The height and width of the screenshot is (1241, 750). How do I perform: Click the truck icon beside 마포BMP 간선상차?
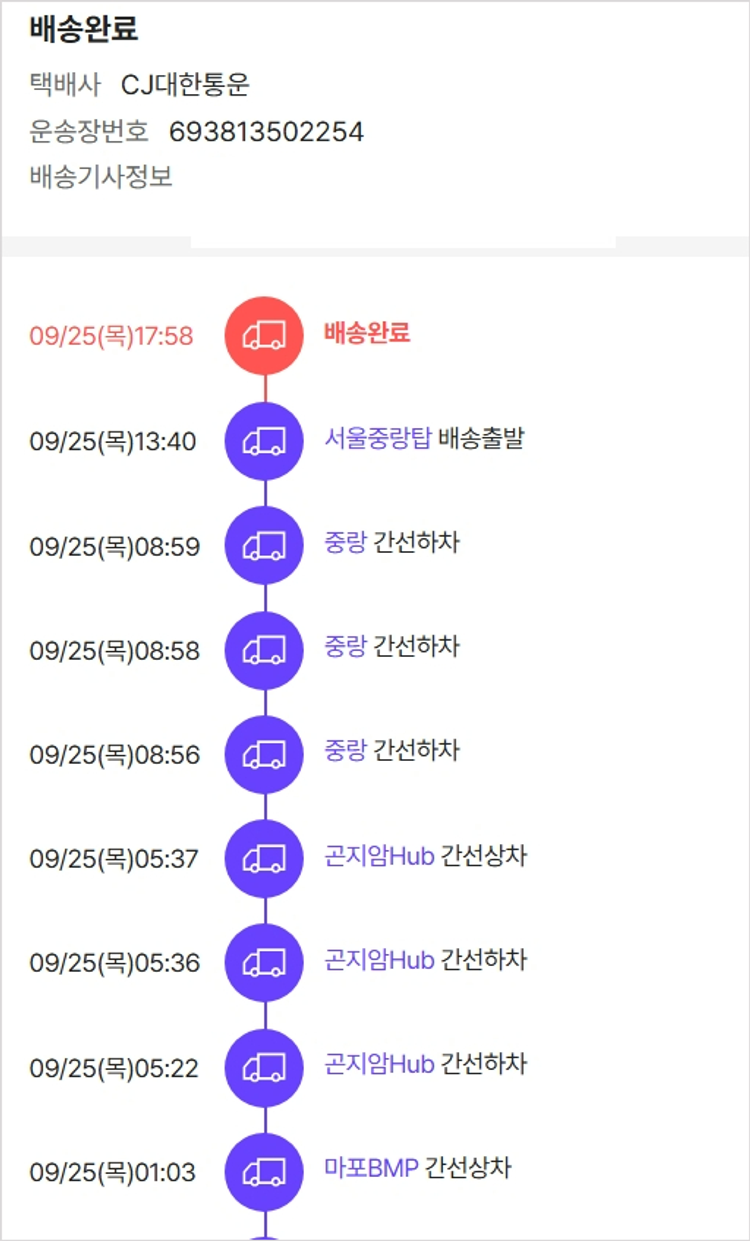click(264, 1171)
